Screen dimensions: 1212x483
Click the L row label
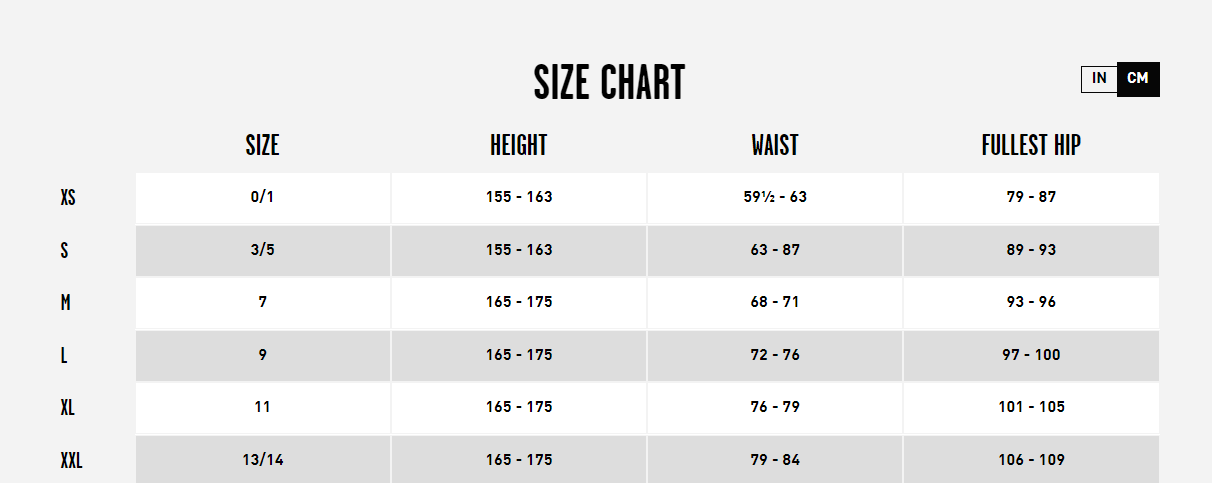pyautogui.click(x=63, y=355)
